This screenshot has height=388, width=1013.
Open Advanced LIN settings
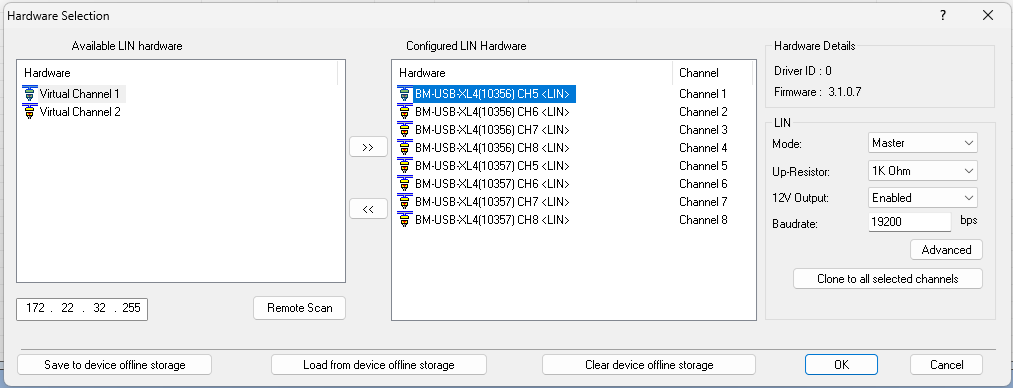pyautogui.click(x=946, y=250)
